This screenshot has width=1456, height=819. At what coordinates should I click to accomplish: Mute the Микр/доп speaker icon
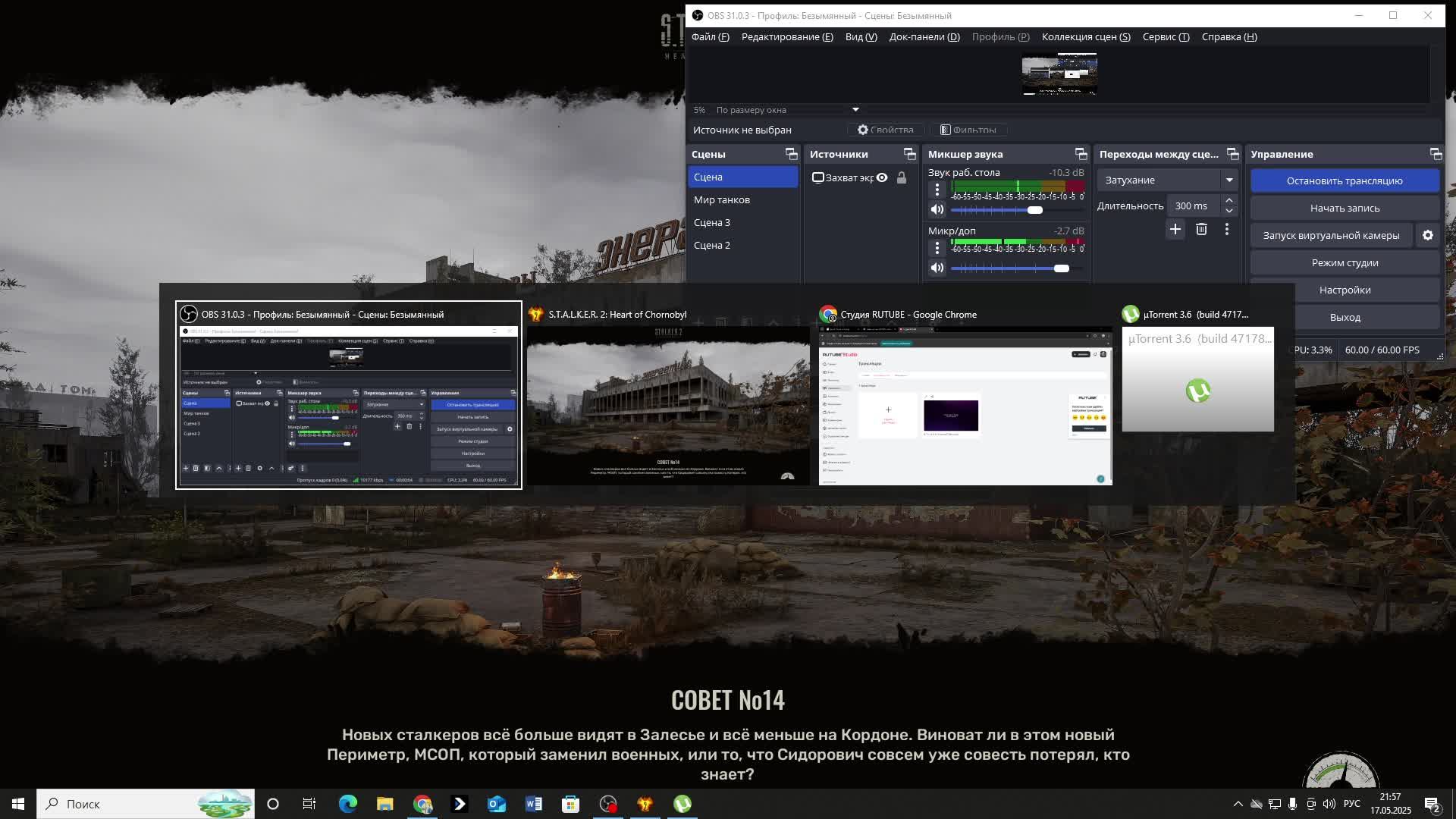[937, 268]
